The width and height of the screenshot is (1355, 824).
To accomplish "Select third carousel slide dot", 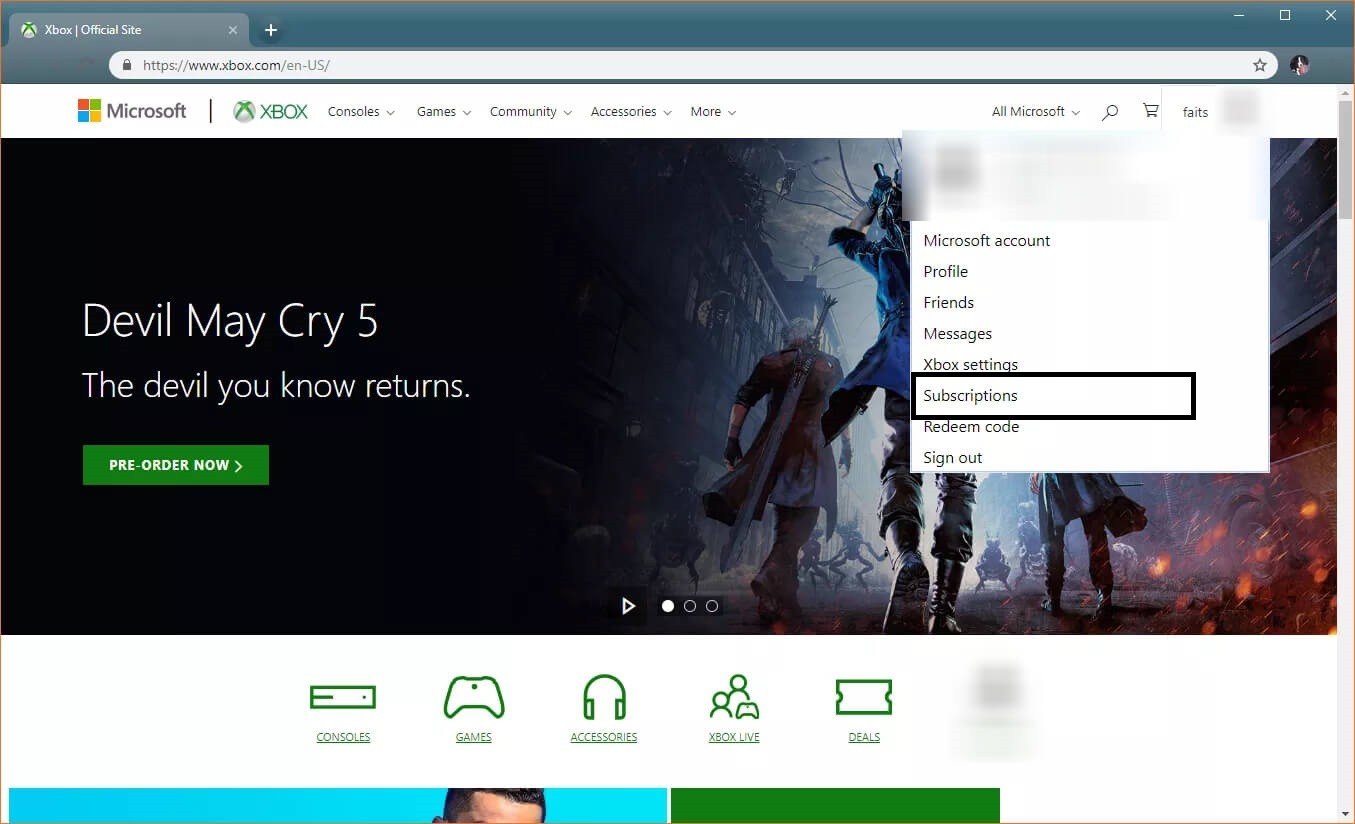I will point(712,606).
